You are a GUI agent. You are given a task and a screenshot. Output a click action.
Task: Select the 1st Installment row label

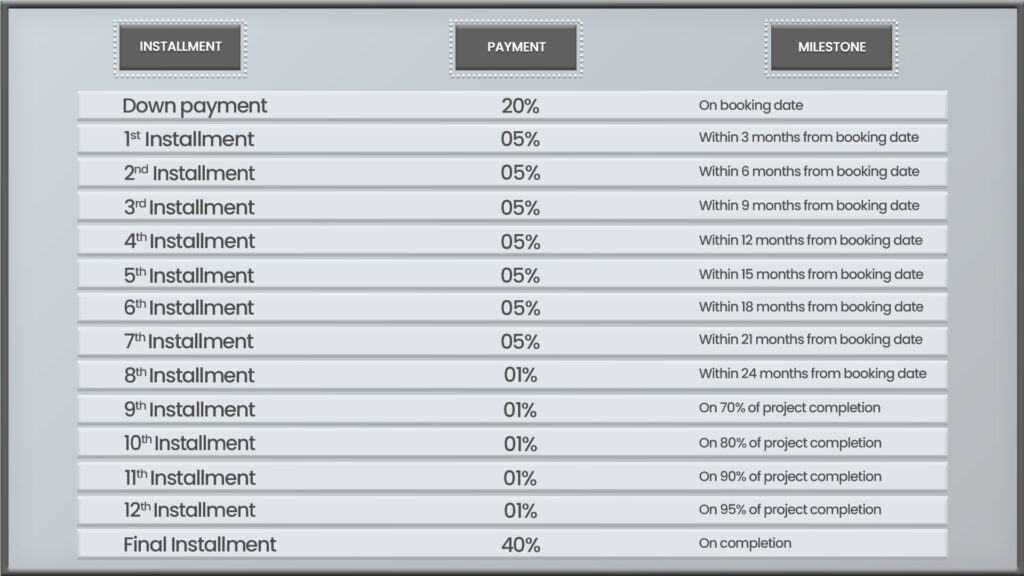189,139
